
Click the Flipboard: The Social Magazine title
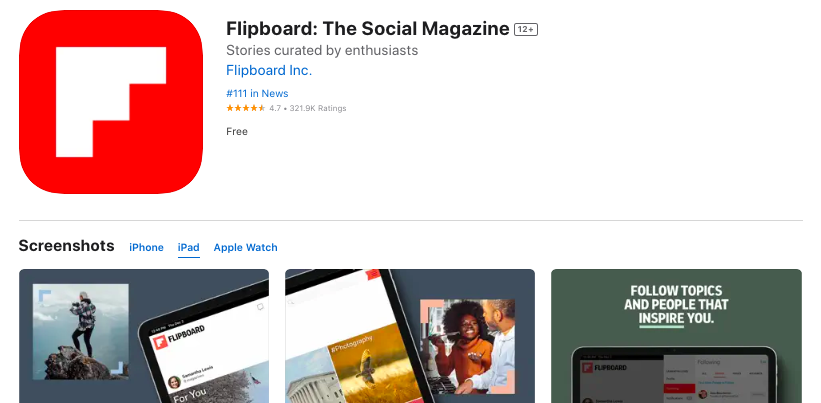coord(368,29)
